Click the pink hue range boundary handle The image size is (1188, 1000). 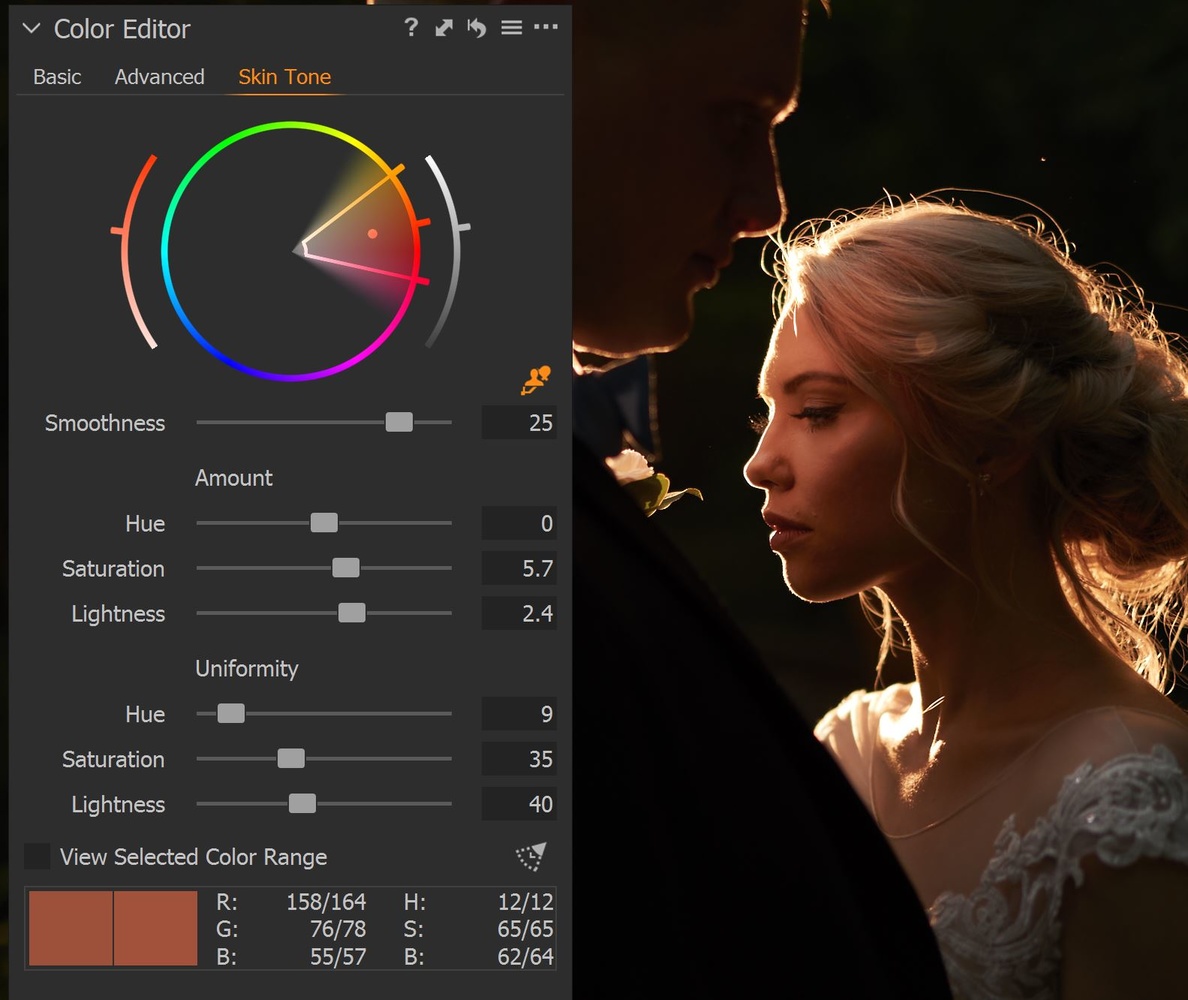[x=420, y=281]
